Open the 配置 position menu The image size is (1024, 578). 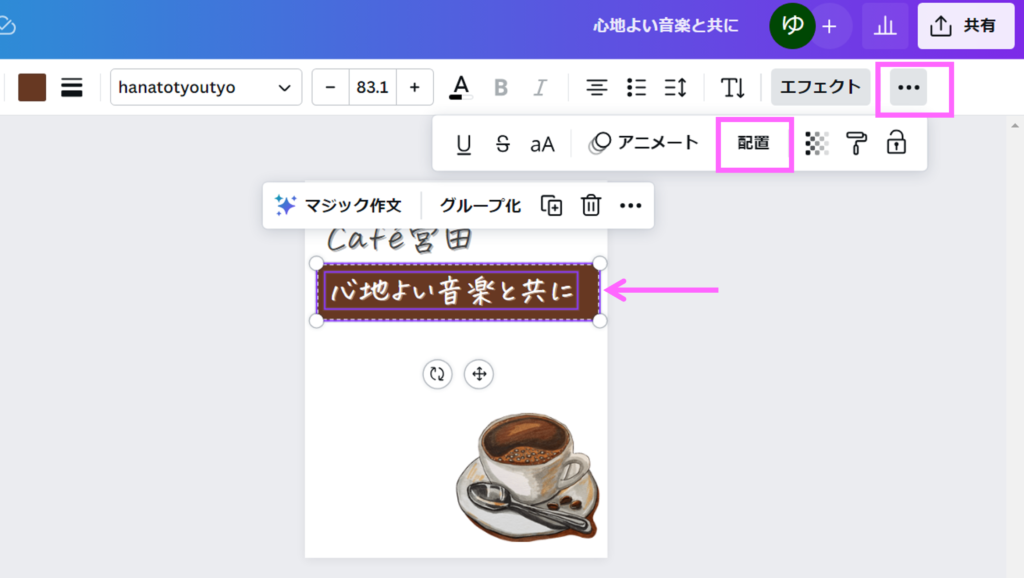click(754, 143)
